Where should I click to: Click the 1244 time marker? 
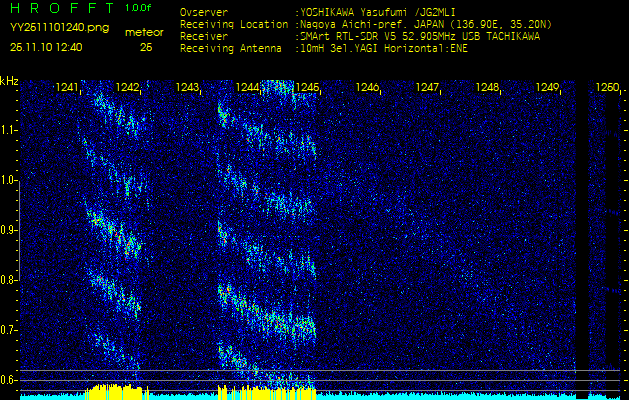click(x=247, y=87)
